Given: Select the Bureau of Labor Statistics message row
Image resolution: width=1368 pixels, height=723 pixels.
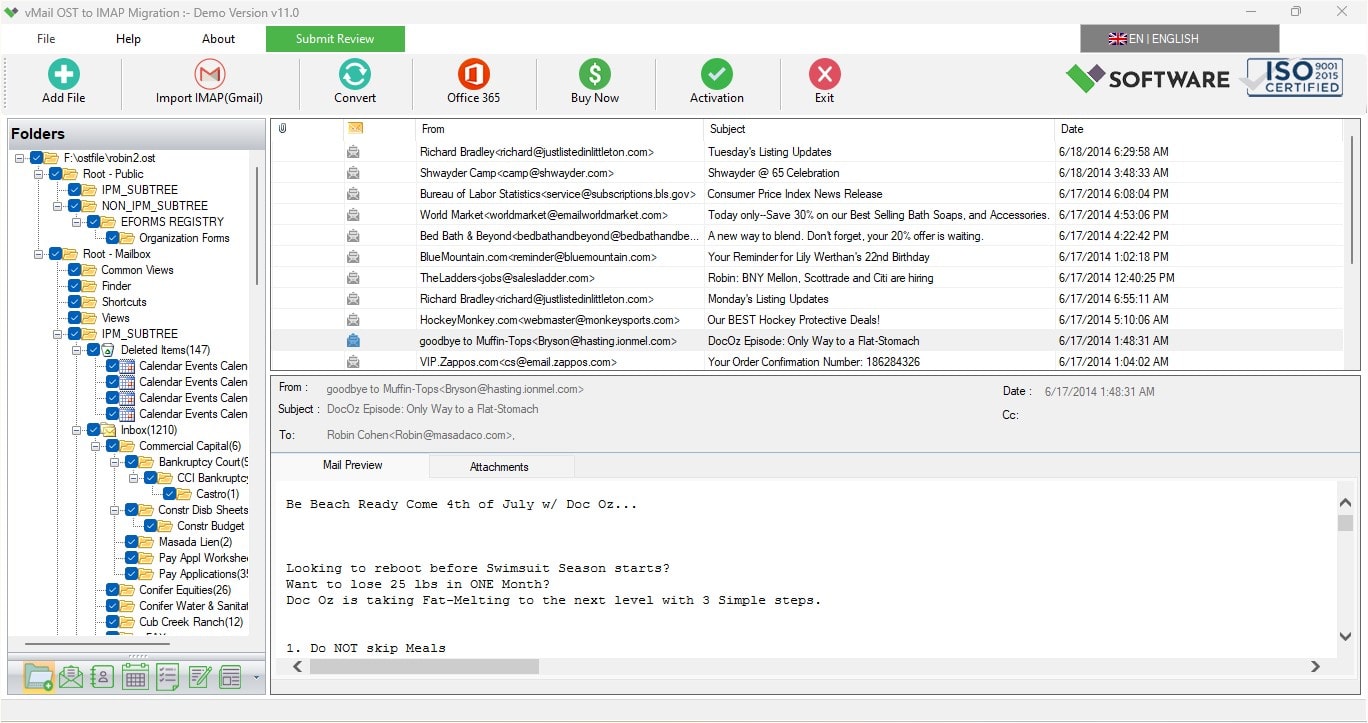Looking at the screenshot, I should 808,194.
